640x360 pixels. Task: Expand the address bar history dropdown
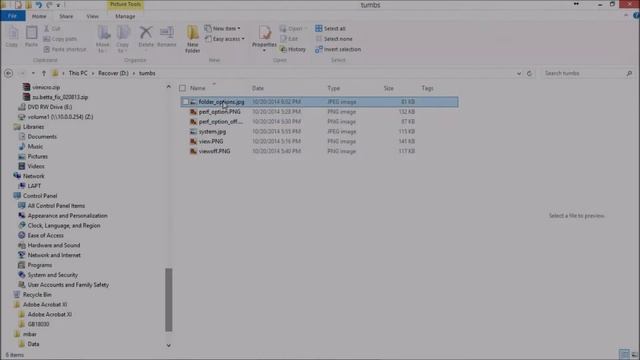[x=519, y=73]
